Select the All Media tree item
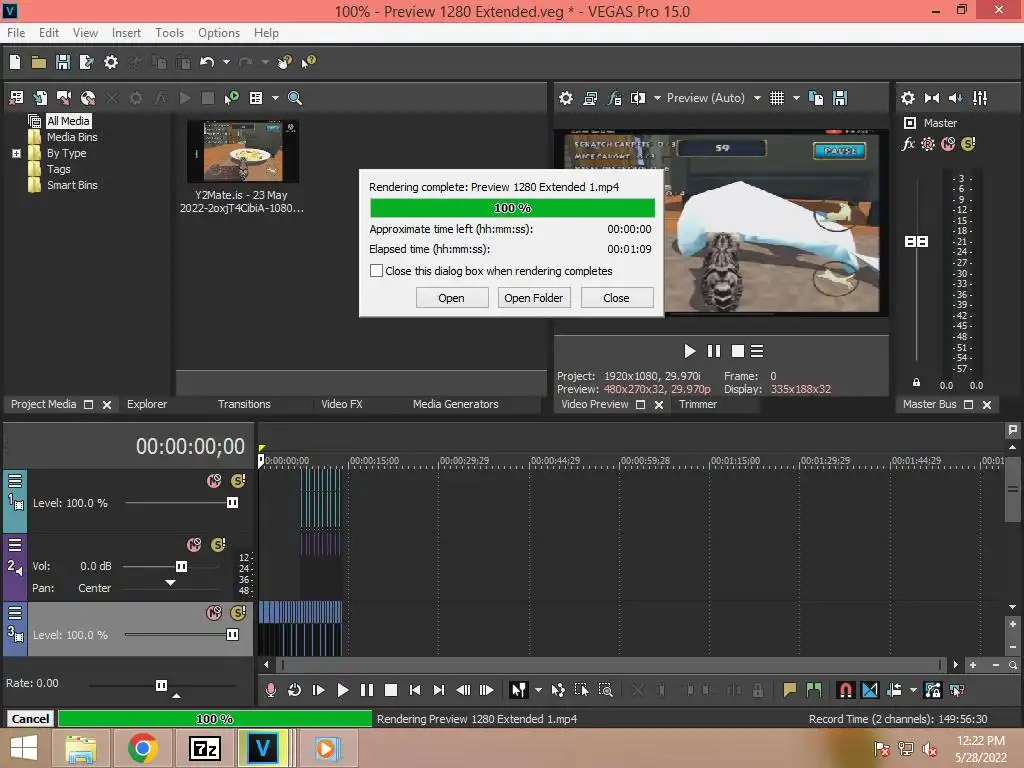 [x=68, y=121]
